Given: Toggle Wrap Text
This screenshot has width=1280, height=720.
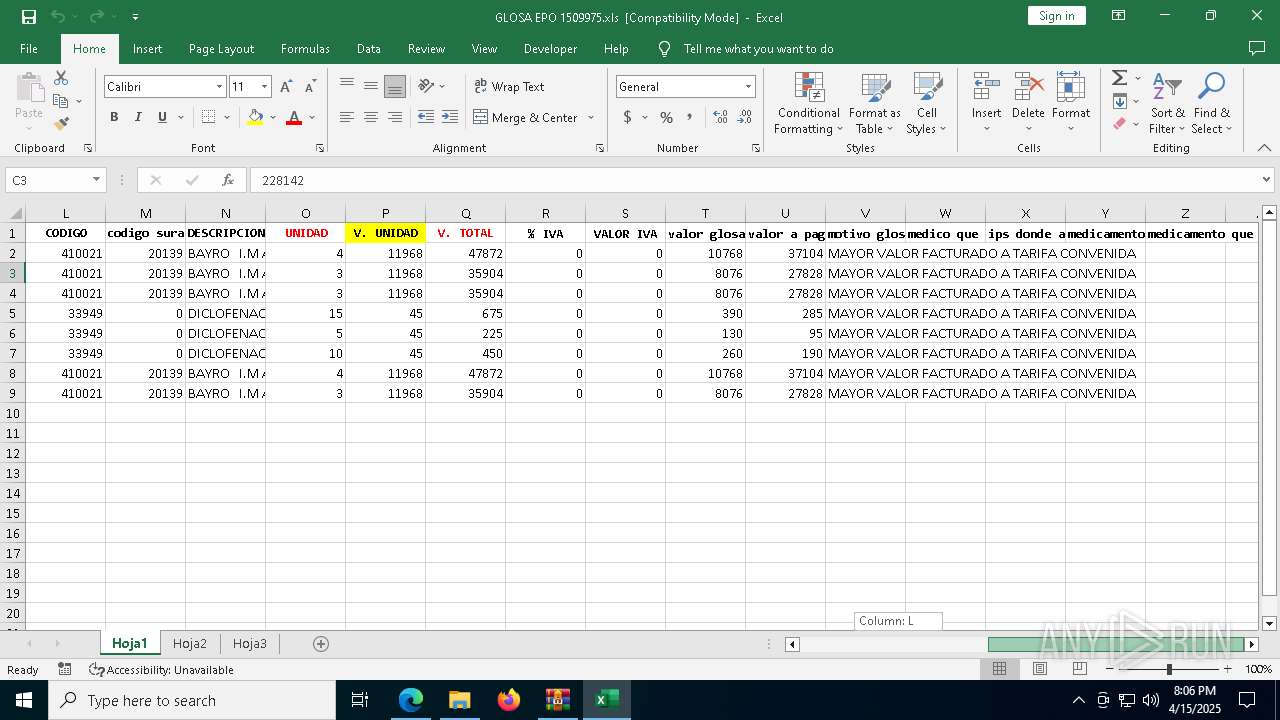Looking at the screenshot, I should click(509, 86).
